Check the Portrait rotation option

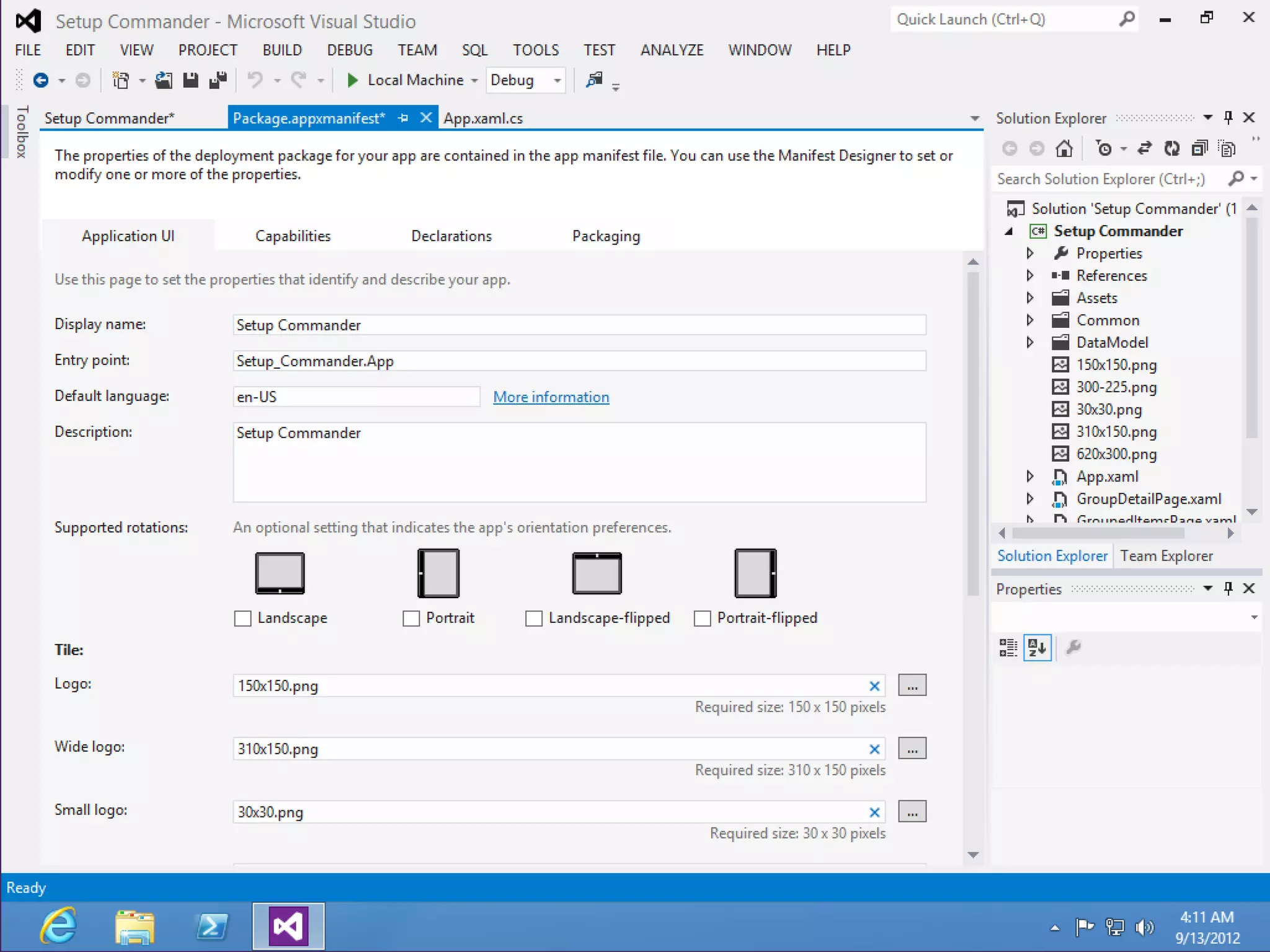[x=411, y=619]
